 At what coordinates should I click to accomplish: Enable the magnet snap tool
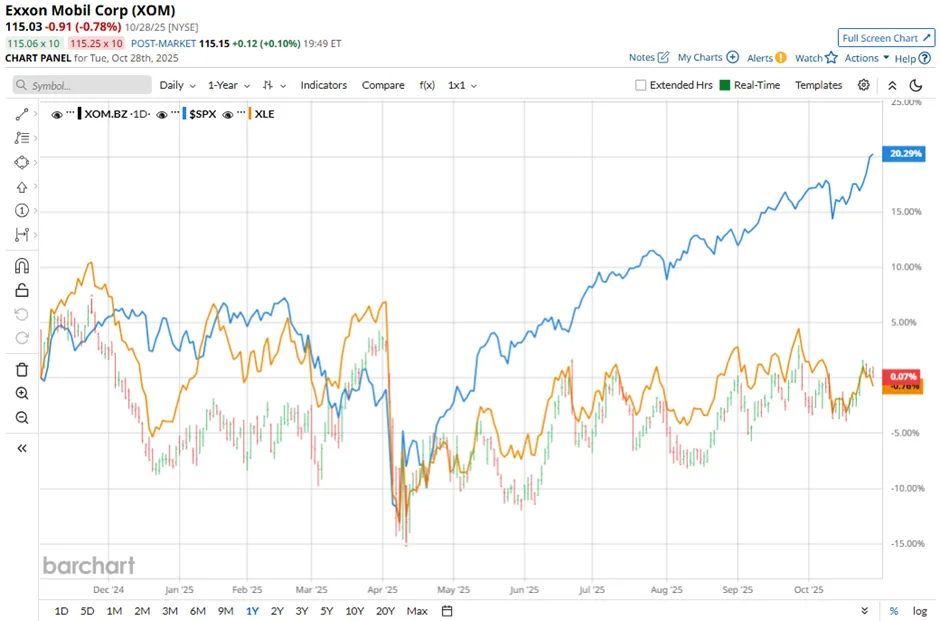tap(22, 266)
